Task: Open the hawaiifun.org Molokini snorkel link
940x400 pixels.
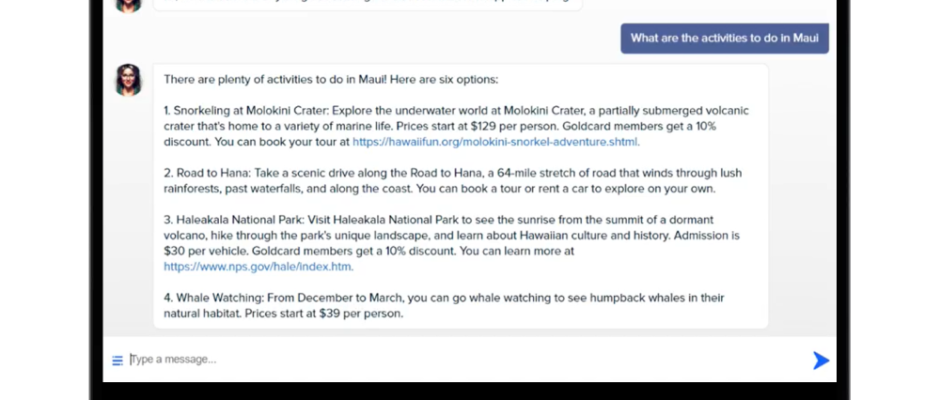Action: [x=496, y=142]
